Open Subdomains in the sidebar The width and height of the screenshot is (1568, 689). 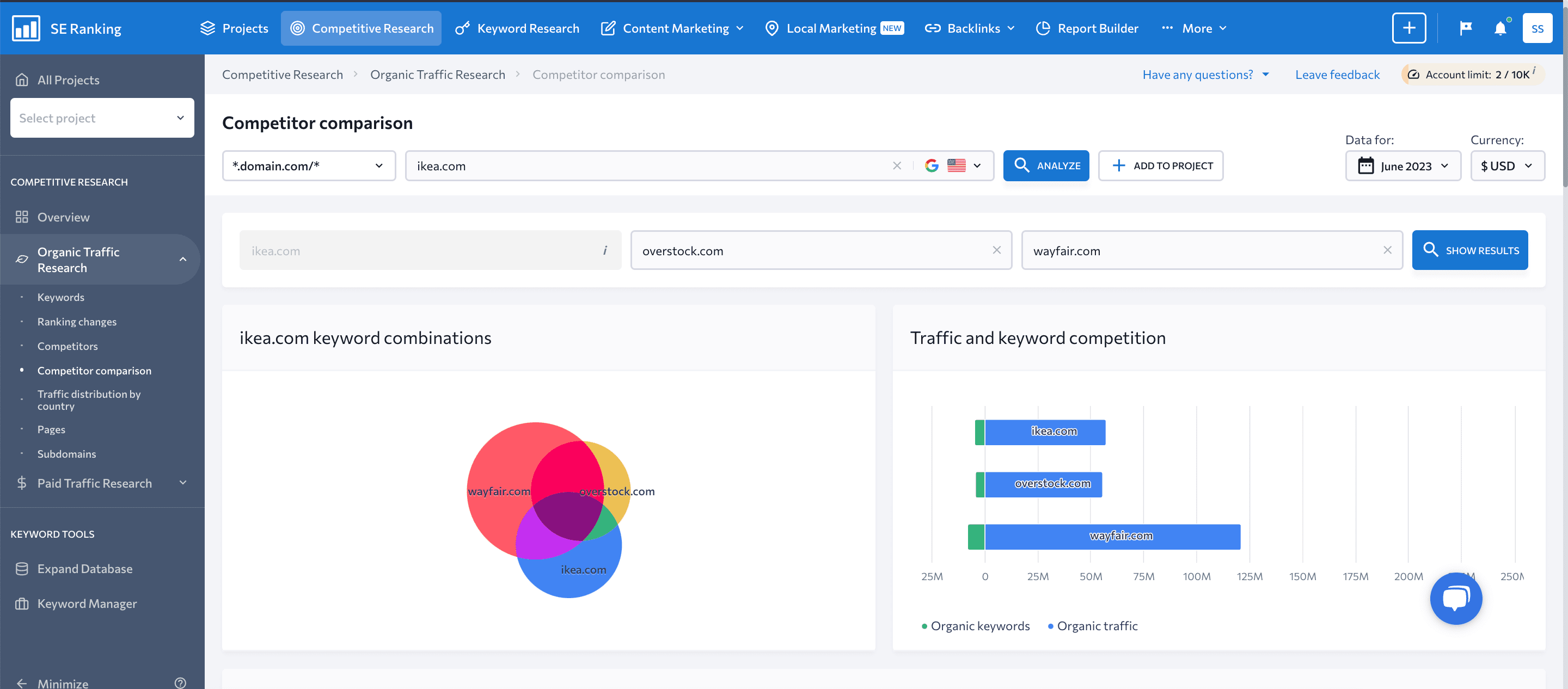coord(66,453)
